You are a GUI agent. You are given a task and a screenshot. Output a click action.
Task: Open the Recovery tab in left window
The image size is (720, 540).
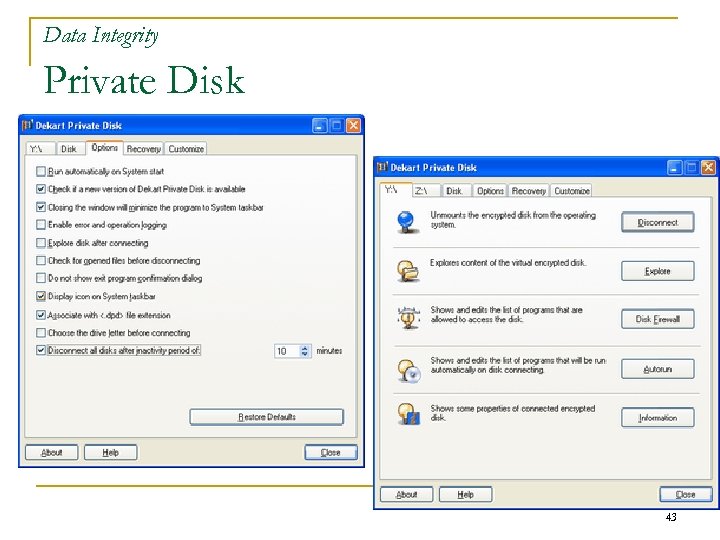point(144,149)
